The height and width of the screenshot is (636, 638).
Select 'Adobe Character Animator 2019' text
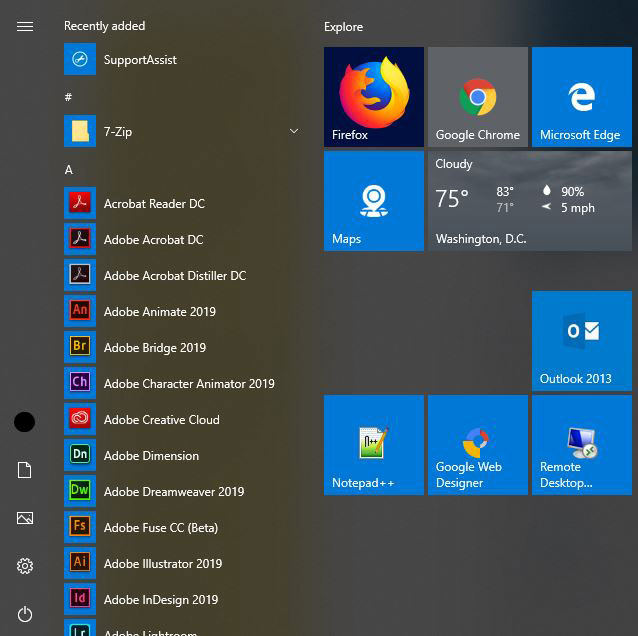point(189,384)
